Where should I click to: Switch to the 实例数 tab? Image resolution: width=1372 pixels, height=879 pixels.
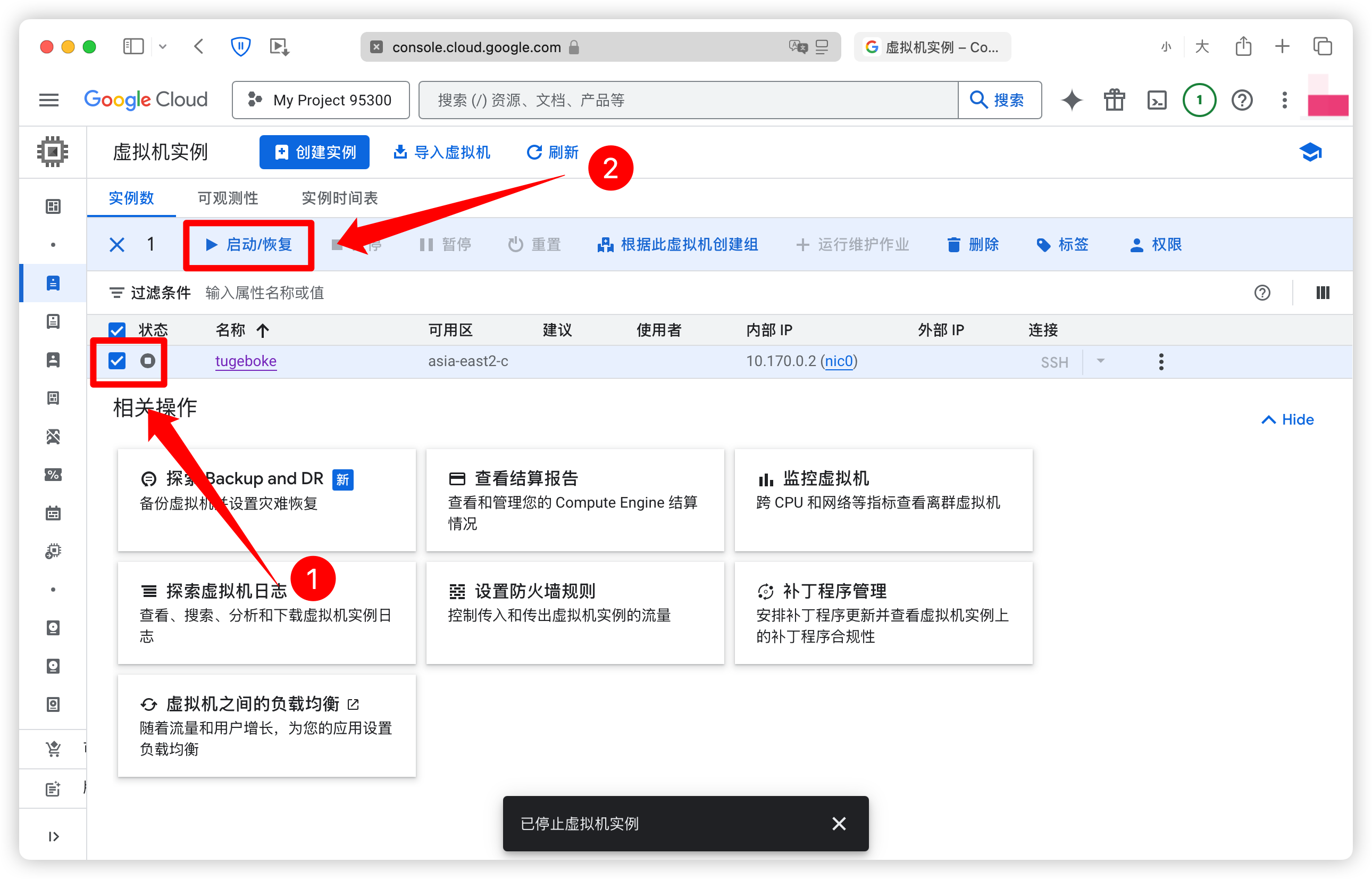click(x=131, y=198)
